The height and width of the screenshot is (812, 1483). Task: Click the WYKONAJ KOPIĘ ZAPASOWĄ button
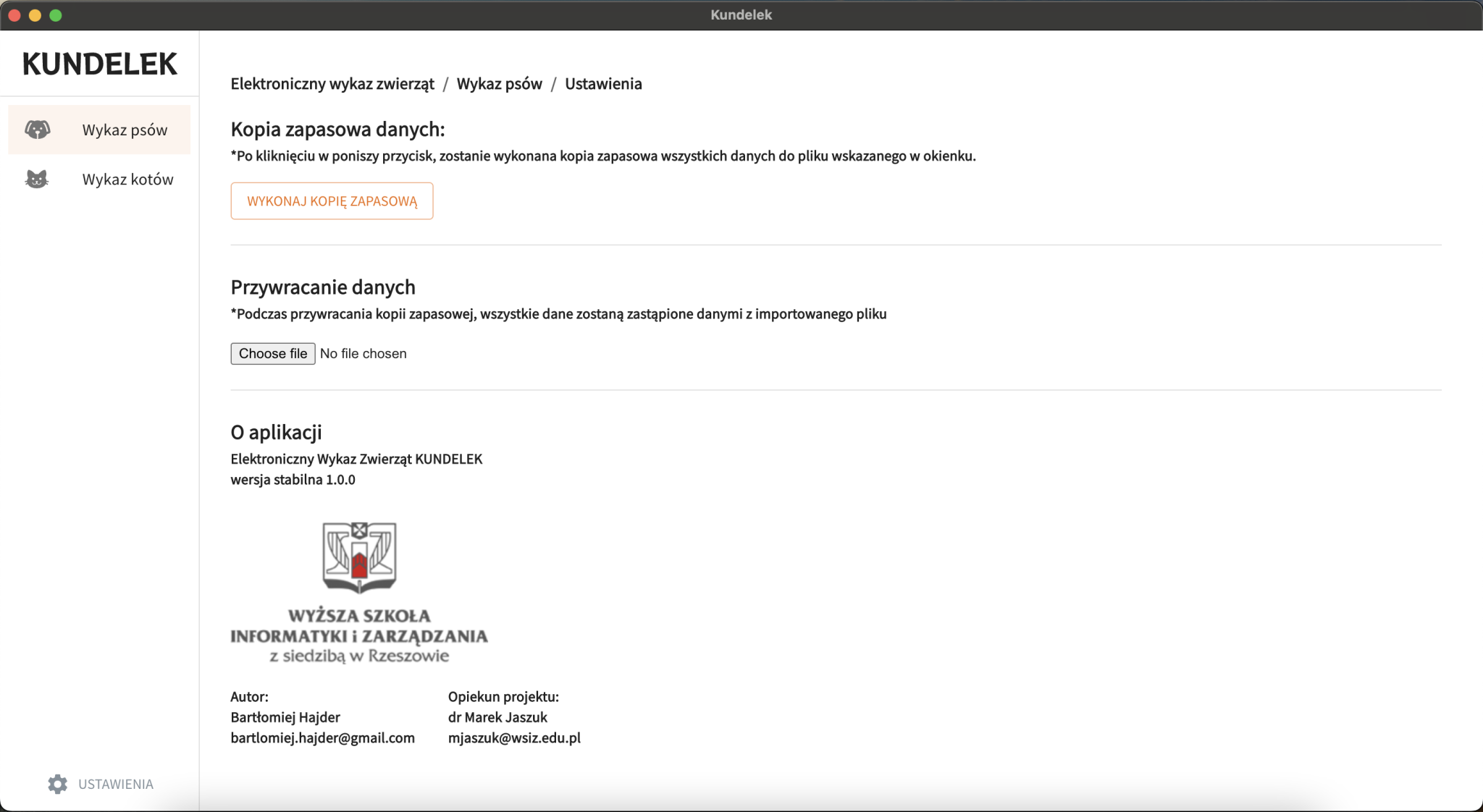pos(332,200)
